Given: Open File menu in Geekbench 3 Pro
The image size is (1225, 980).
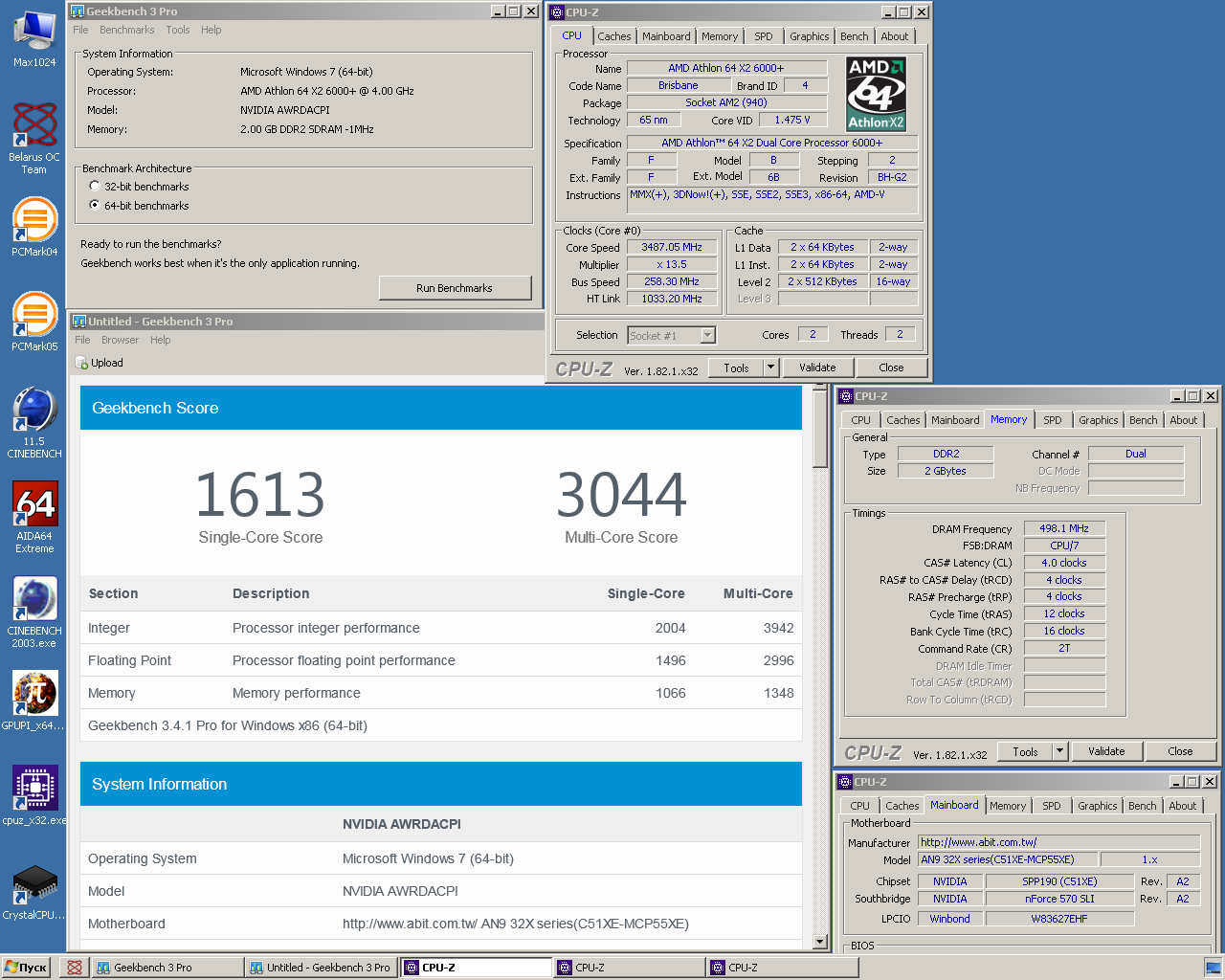Looking at the screenshot, I should pos(80,30).
